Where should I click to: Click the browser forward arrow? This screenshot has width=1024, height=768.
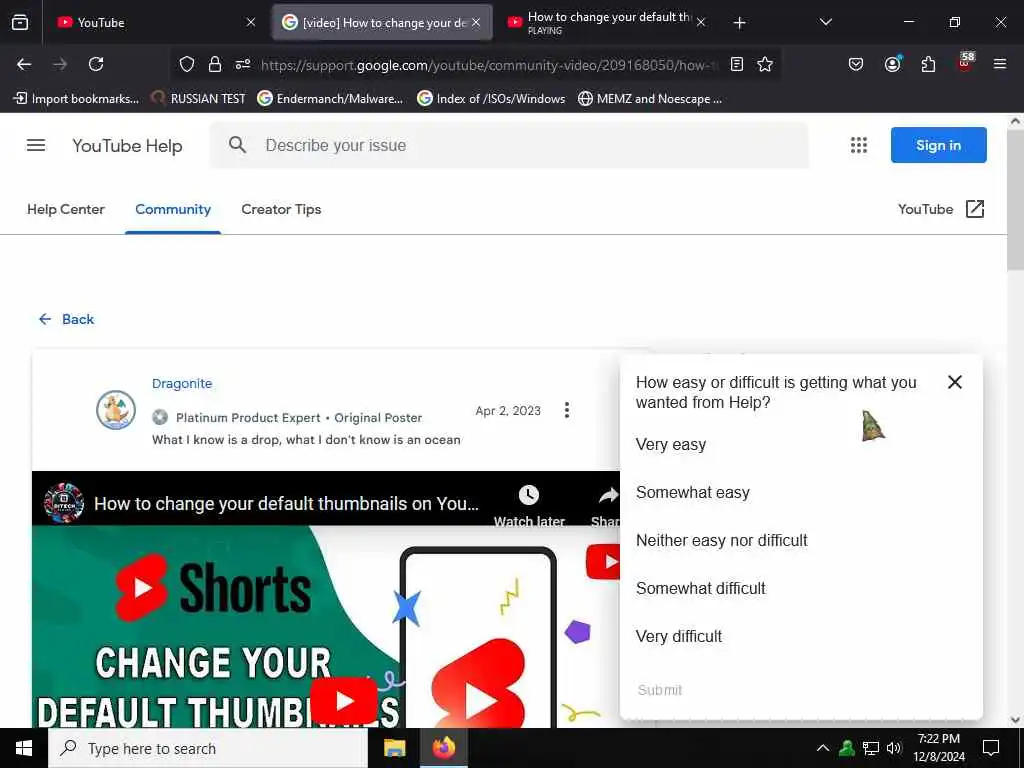pos(60,64)
